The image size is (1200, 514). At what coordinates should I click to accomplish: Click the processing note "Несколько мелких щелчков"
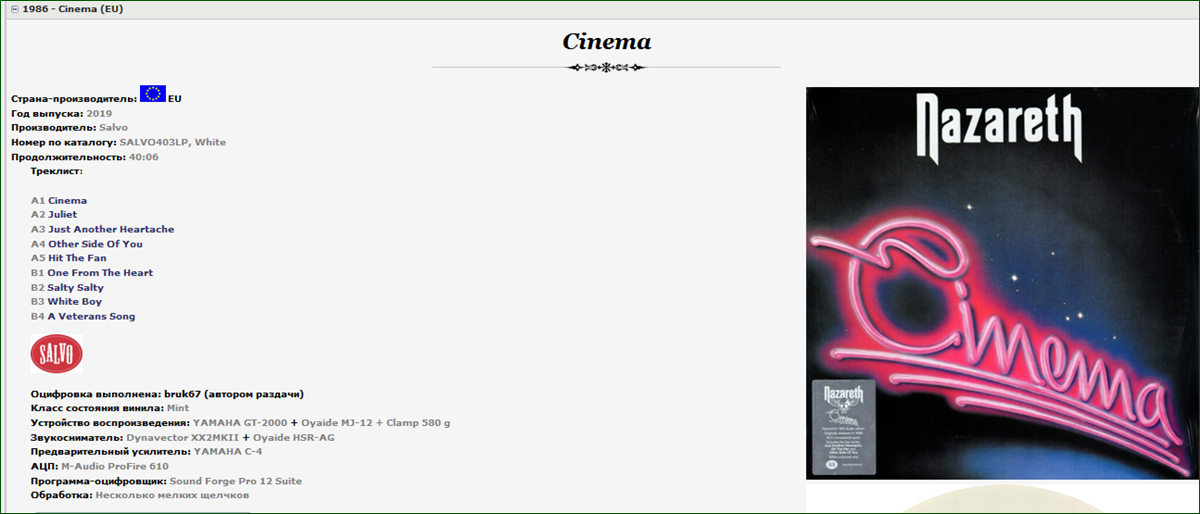click(x=172, y=495)
